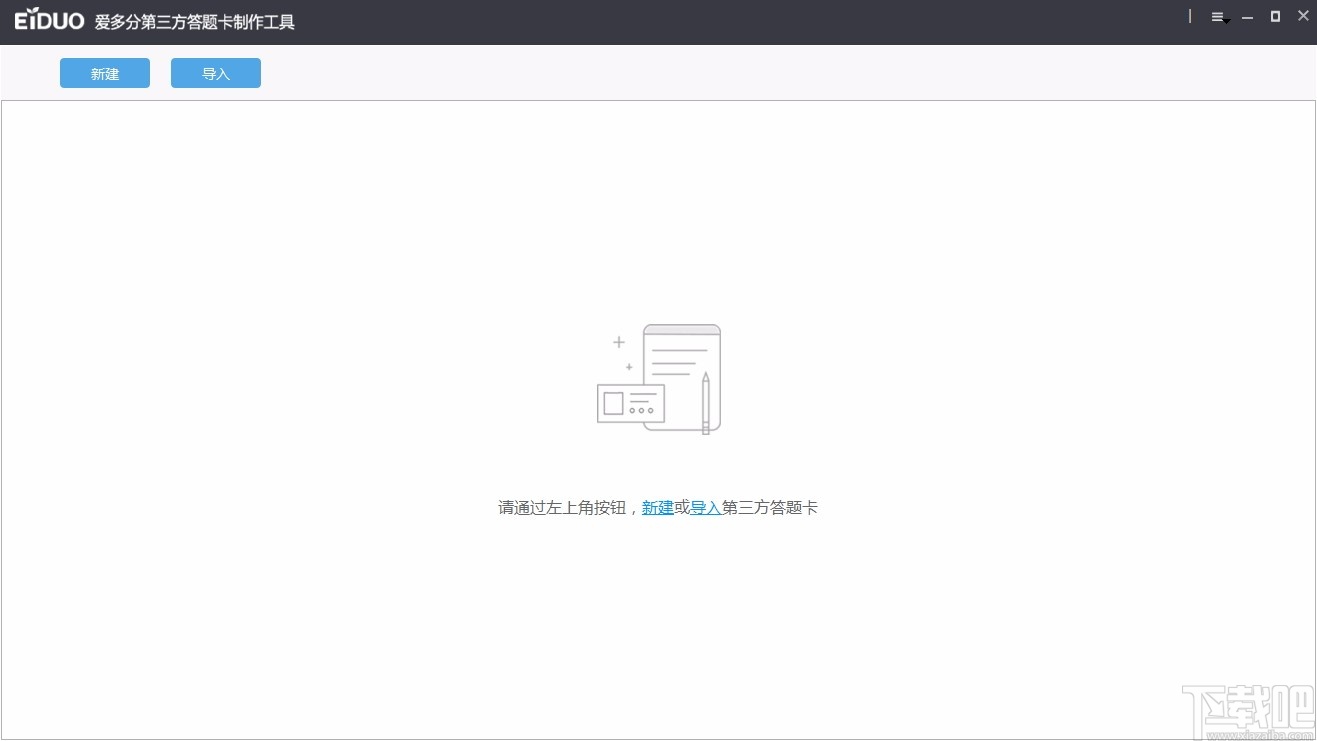This screenshot has height=741, width=1317.
Task: Click the answer card illustration in center
Action: 659,379
